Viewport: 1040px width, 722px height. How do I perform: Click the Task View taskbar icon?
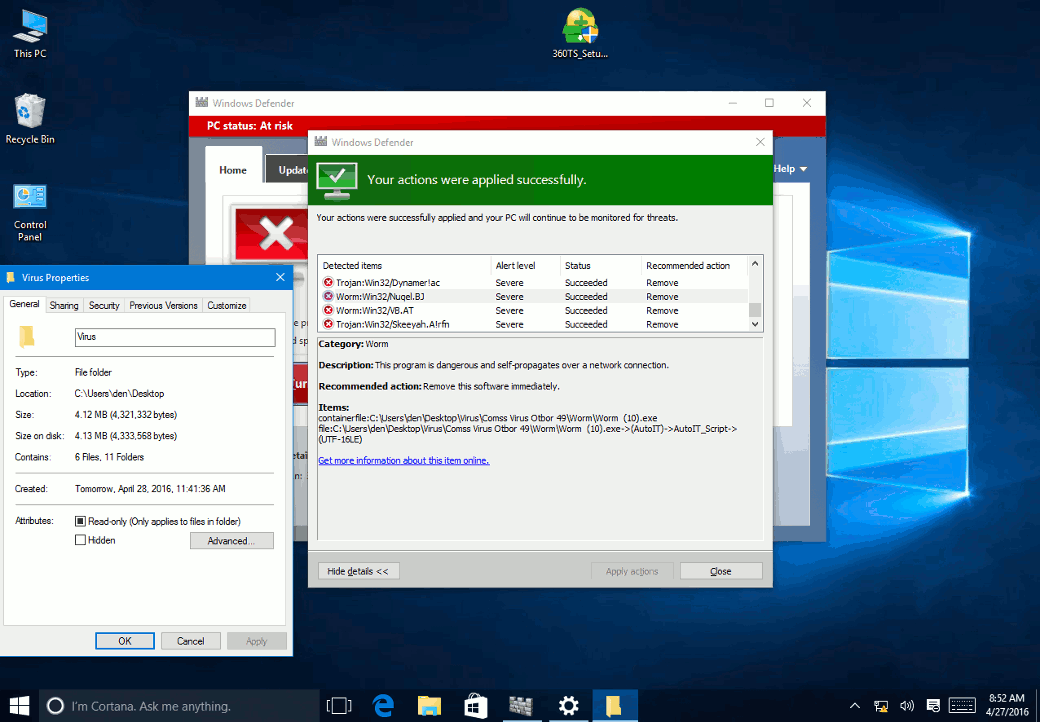(x=339, y=706)
